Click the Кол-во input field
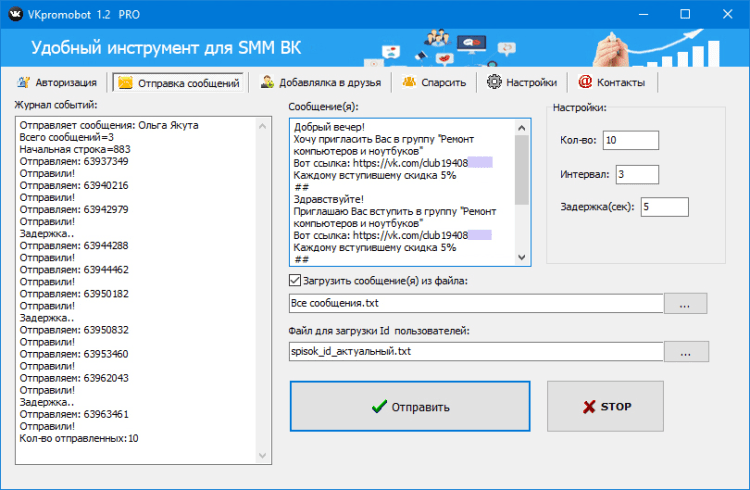This screenshot has height=490, width=750. click(630, 140)
